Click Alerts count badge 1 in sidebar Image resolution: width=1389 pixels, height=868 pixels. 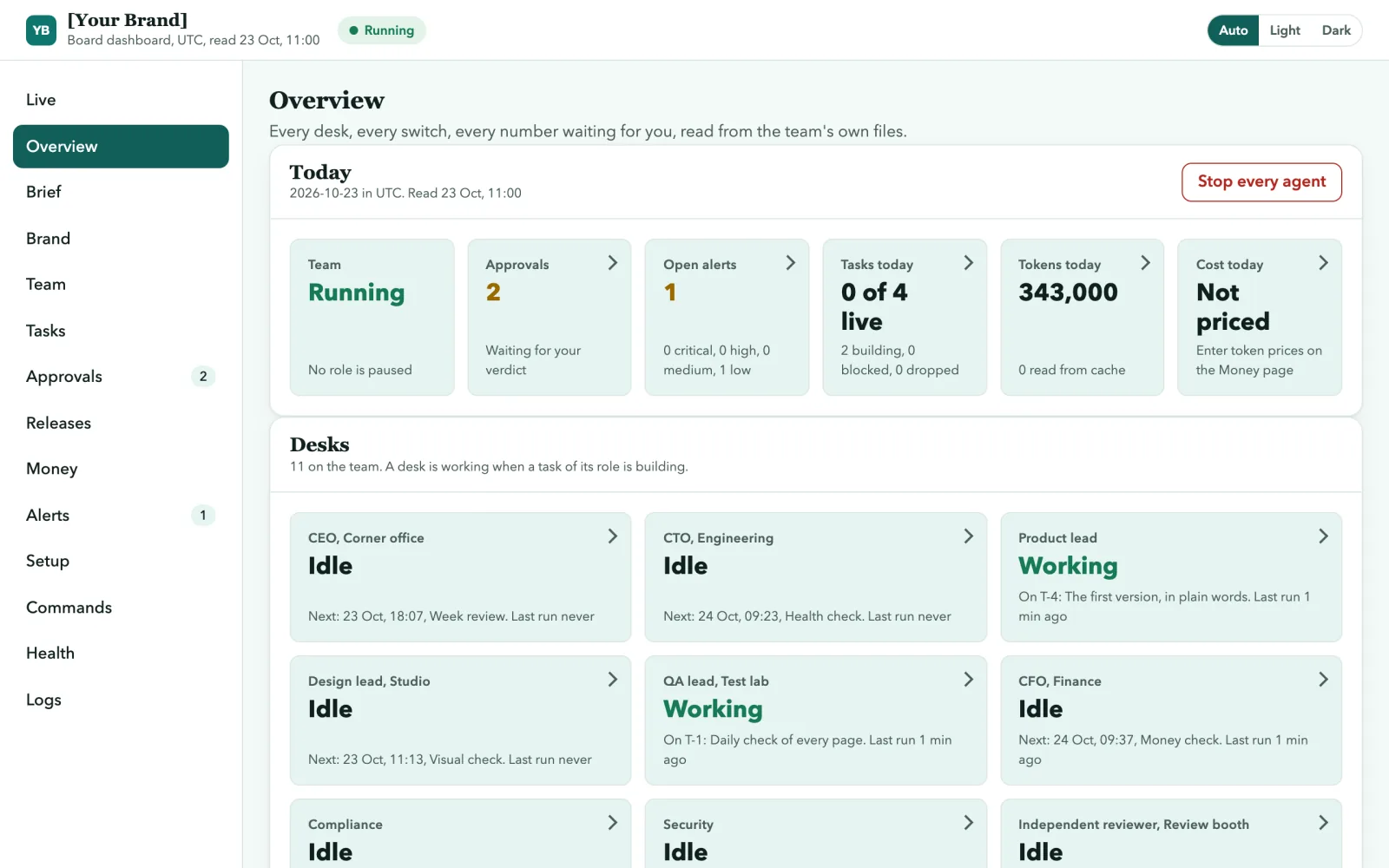203,516
